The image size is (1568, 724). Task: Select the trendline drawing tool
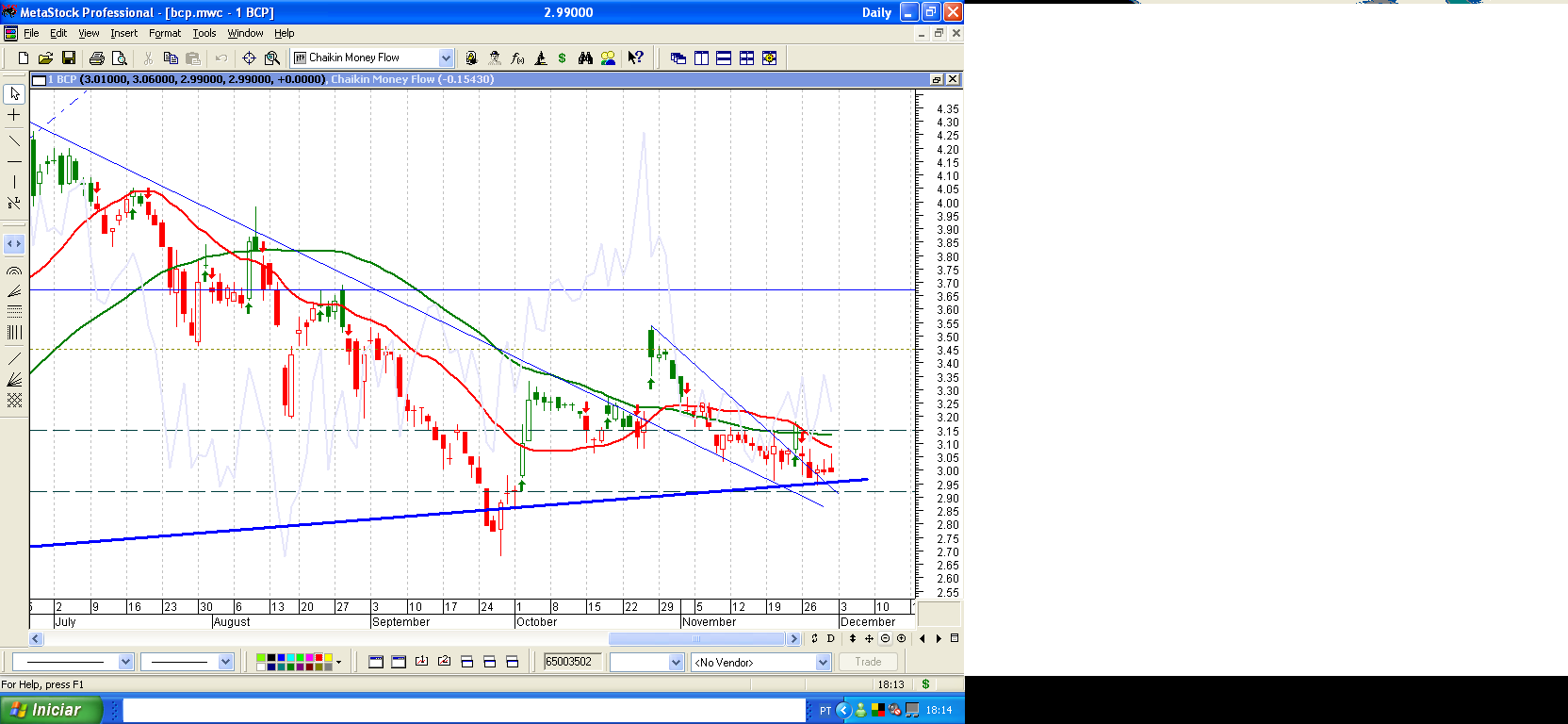pyautogui.click(x=14, y=141)
